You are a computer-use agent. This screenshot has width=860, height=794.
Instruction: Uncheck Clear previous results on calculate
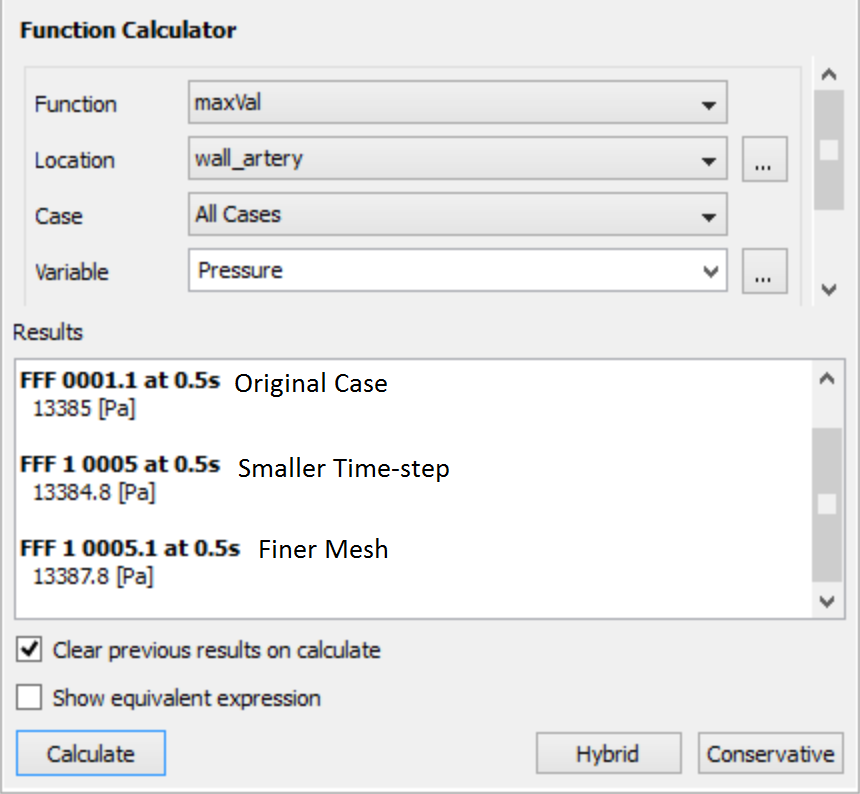(29, 650)
